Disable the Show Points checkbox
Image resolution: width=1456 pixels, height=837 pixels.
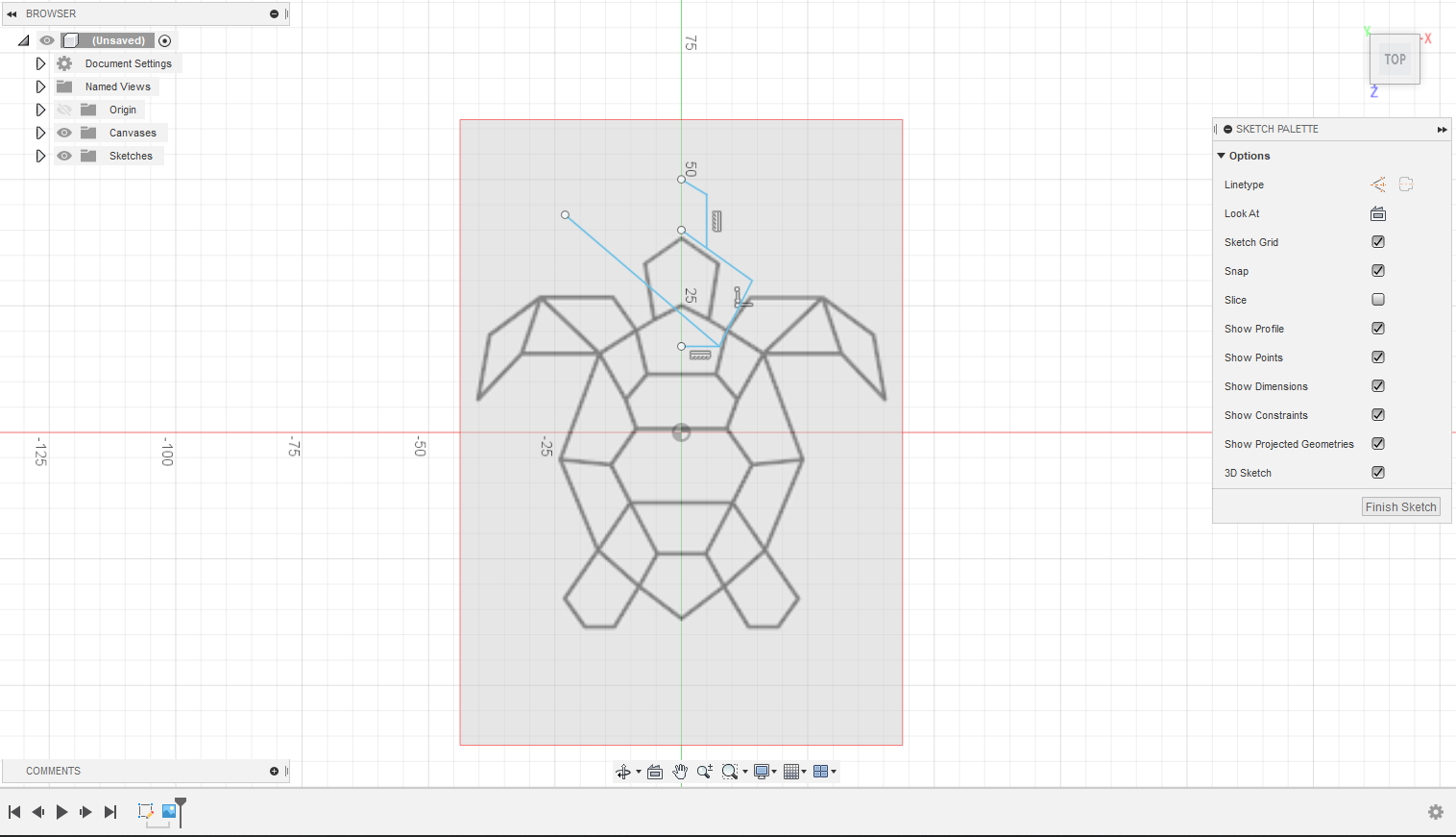click(x=1378, y=357)
